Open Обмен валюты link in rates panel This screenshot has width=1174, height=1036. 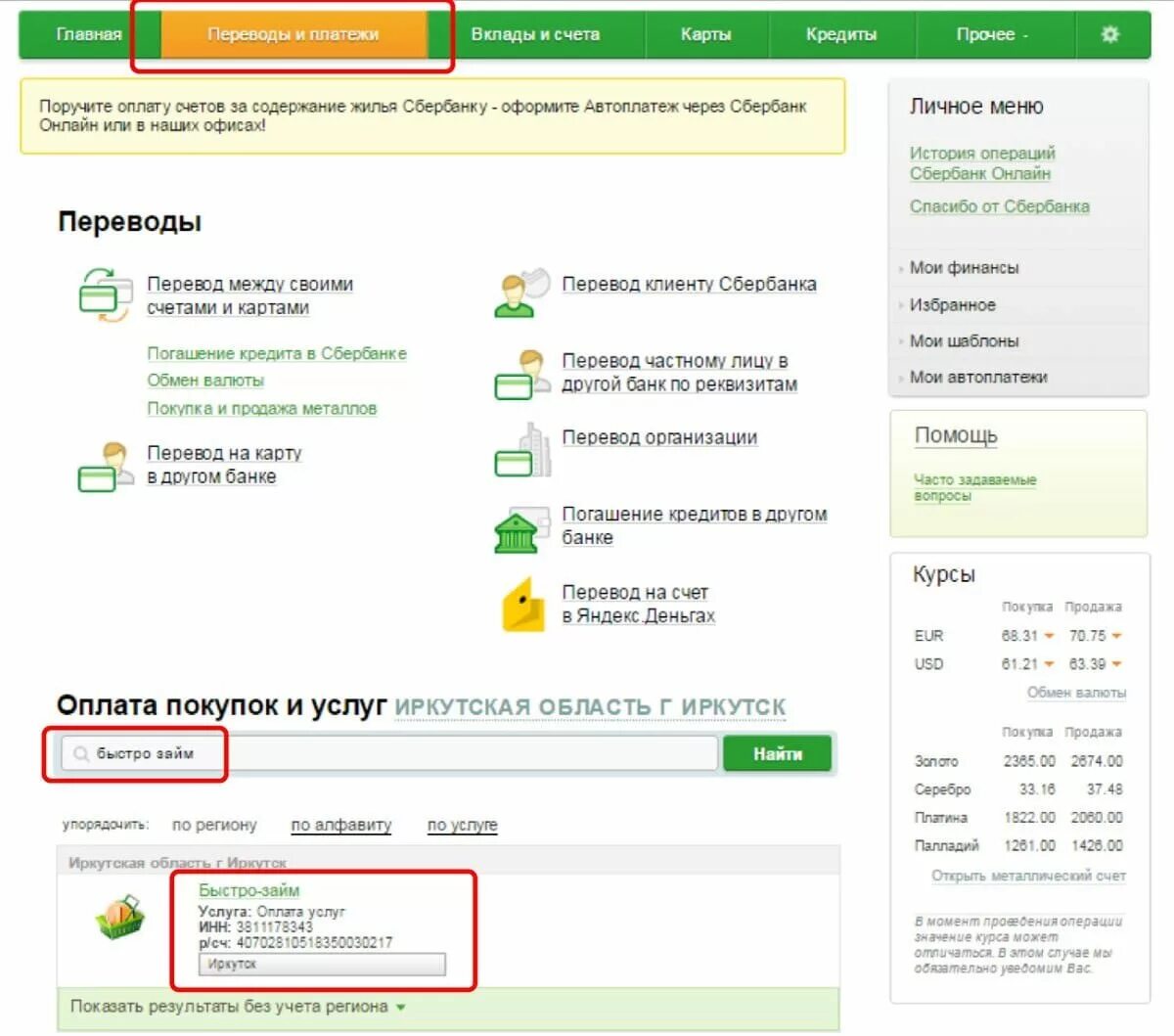(1076, 693)
